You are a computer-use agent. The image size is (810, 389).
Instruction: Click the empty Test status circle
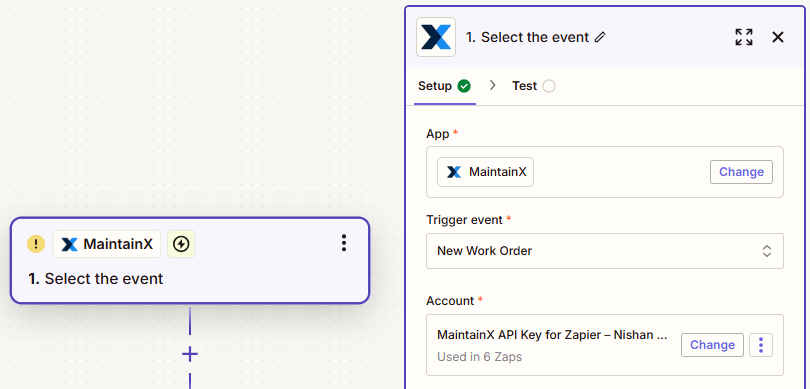tap(549, 86)
